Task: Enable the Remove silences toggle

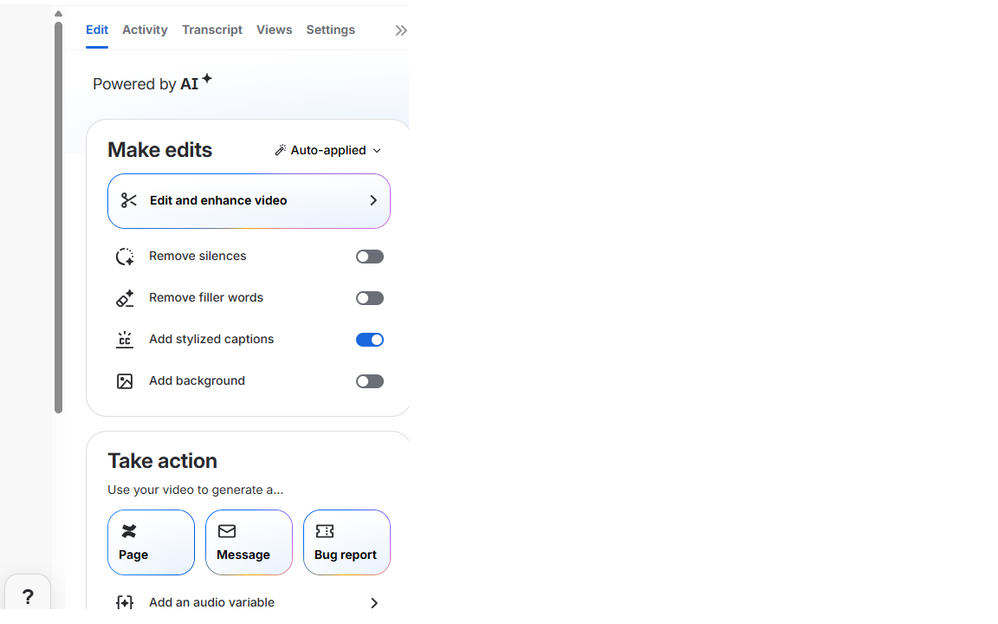Action: point(370,257)
